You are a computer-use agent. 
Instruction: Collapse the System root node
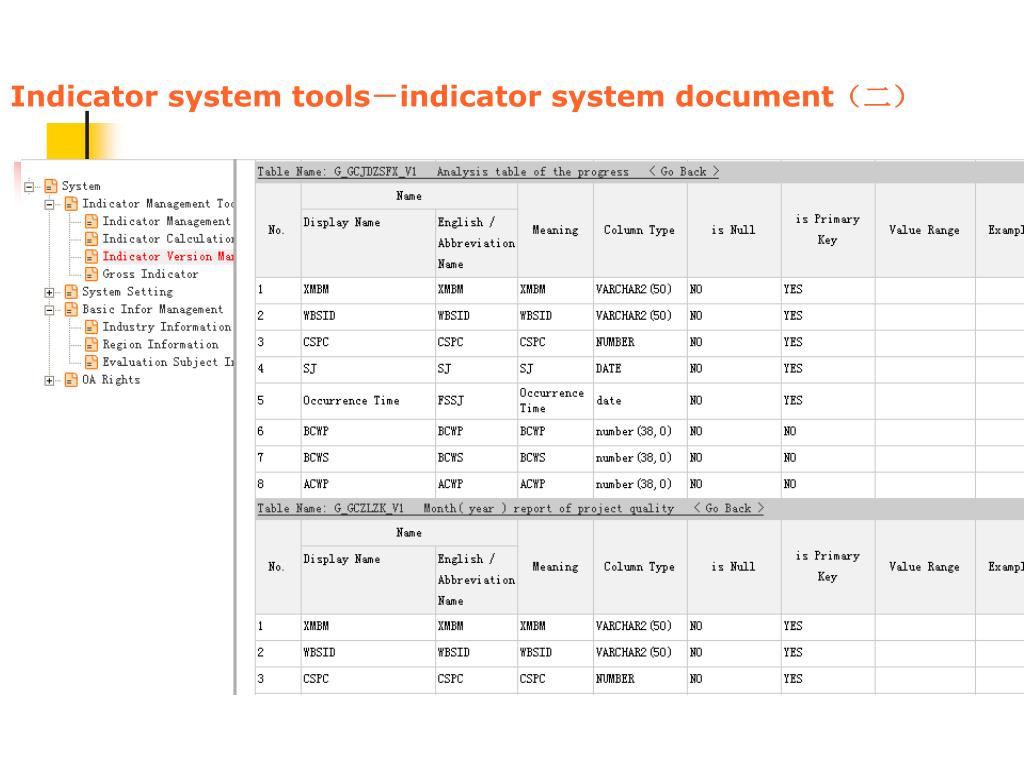coord(29,187)
